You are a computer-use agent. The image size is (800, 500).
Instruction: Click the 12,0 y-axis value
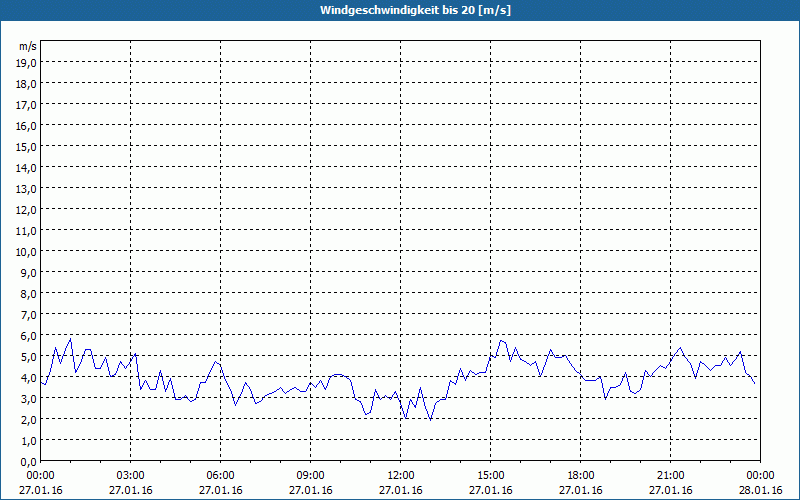[26, 209]
